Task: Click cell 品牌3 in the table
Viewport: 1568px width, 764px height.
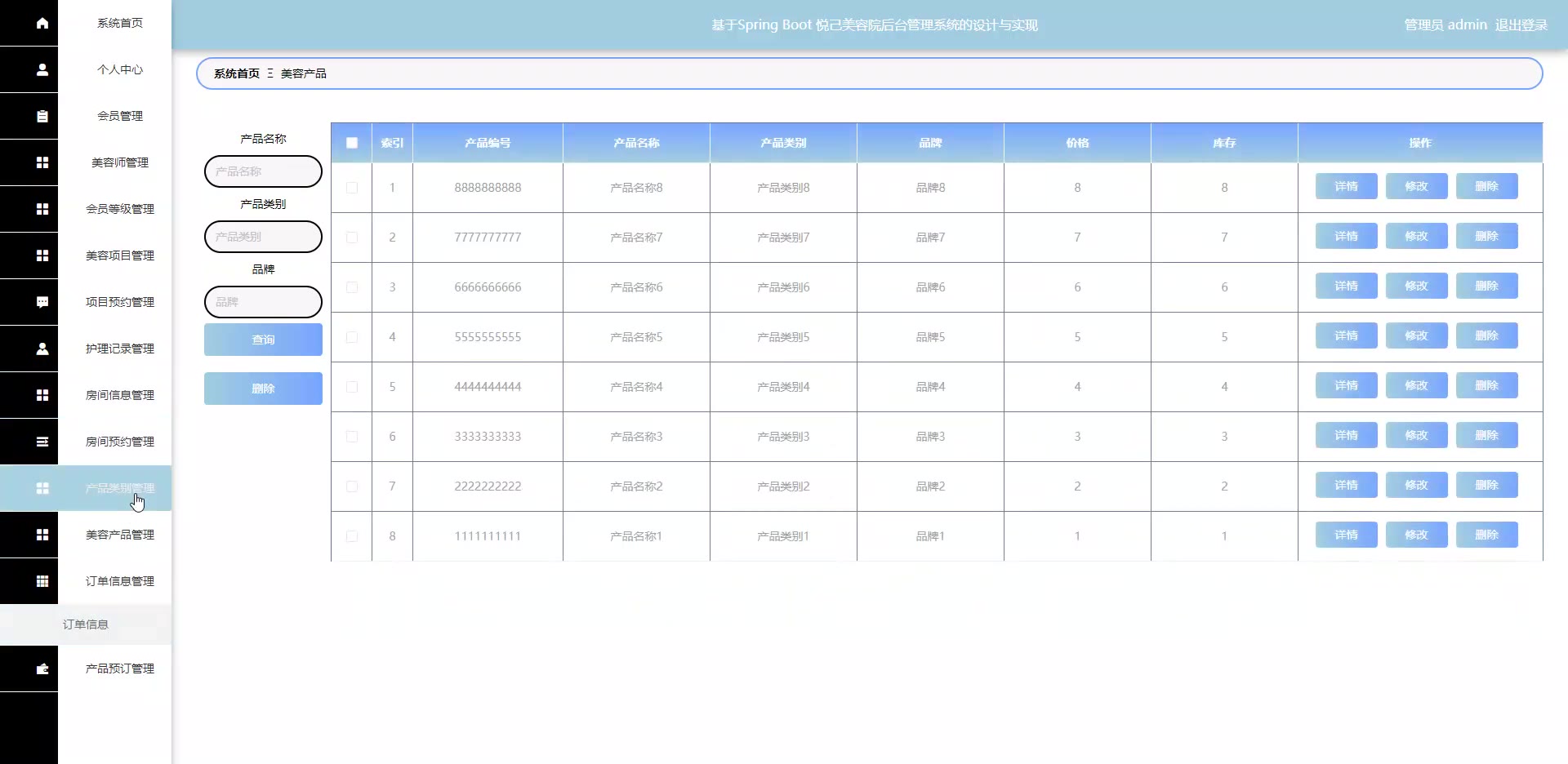Action: coord(930,437)
